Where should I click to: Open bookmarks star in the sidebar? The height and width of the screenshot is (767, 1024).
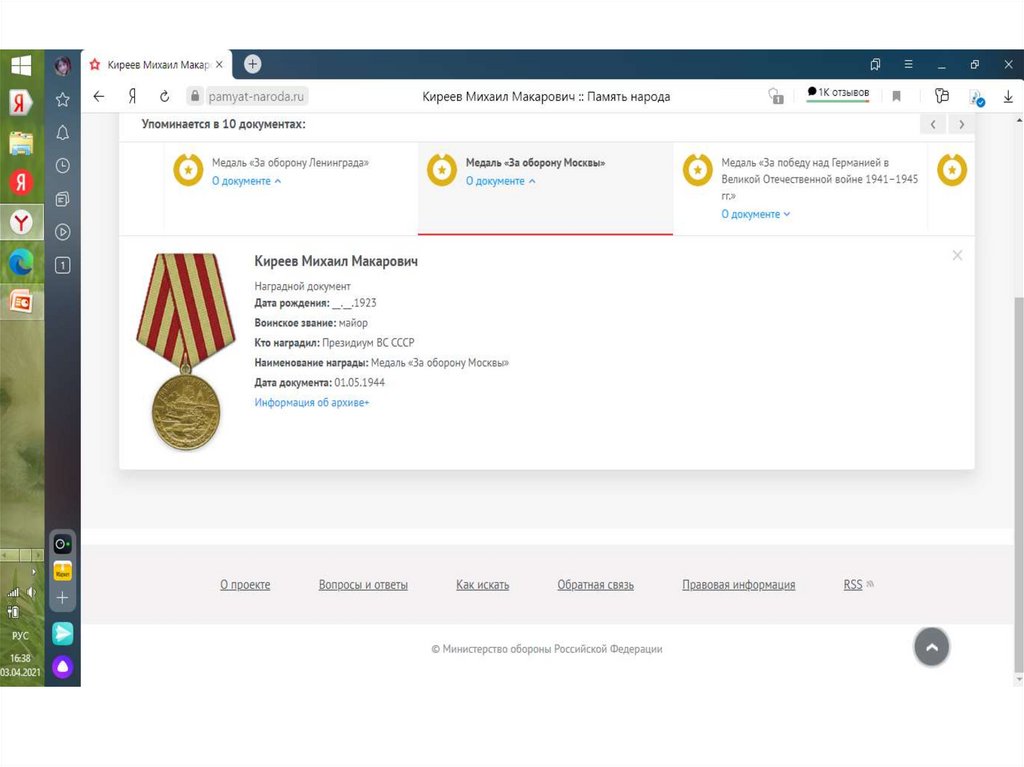click(63, 99)
